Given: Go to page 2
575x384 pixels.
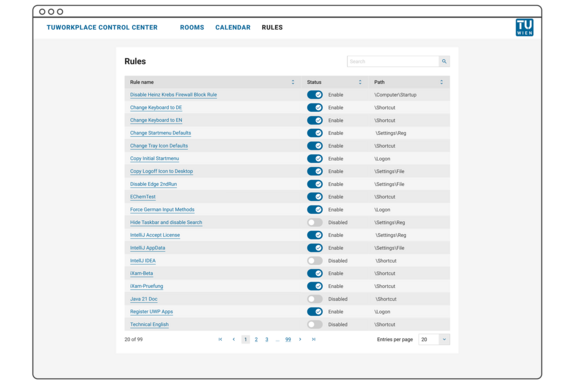Looking at the screenshot, I should 256,339.
